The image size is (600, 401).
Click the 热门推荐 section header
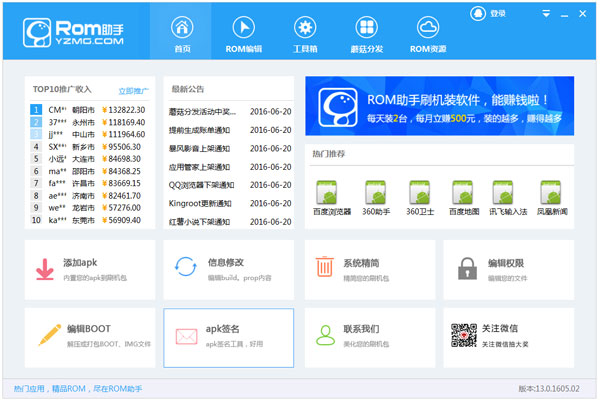pos(329,154)
